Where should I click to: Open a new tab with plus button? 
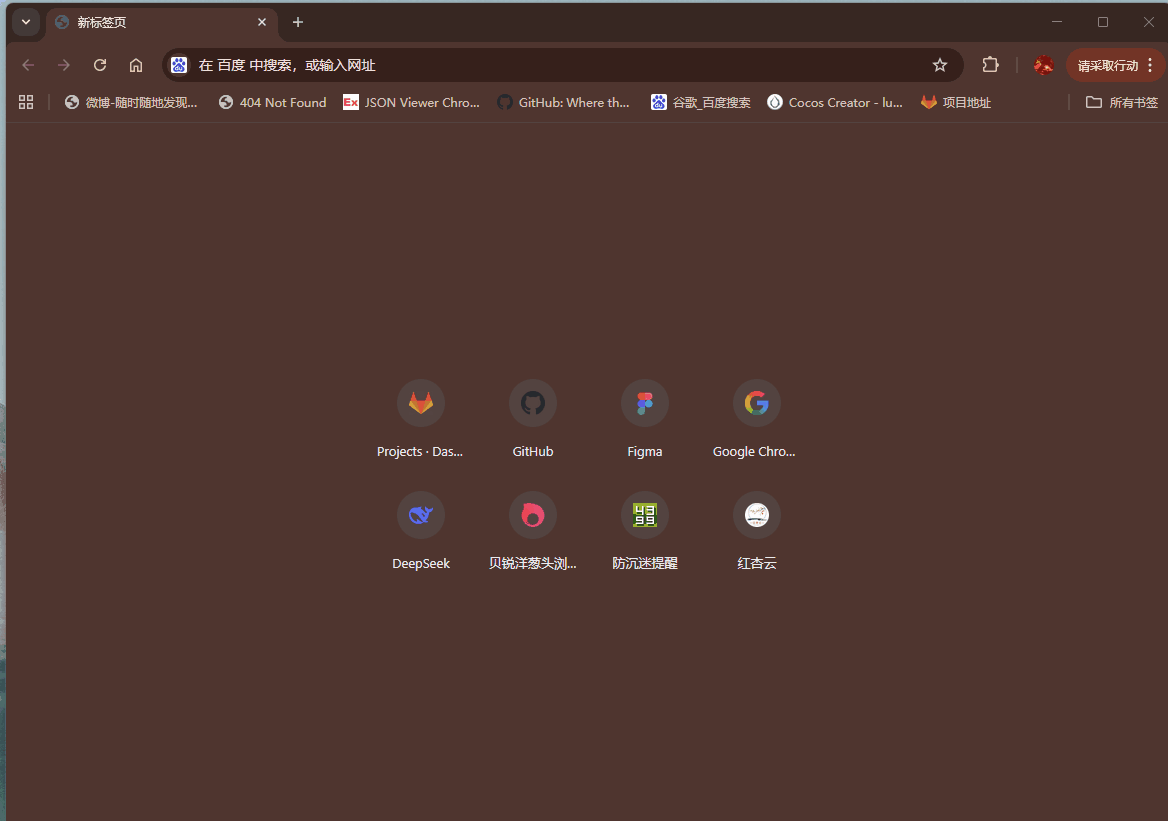298,22
